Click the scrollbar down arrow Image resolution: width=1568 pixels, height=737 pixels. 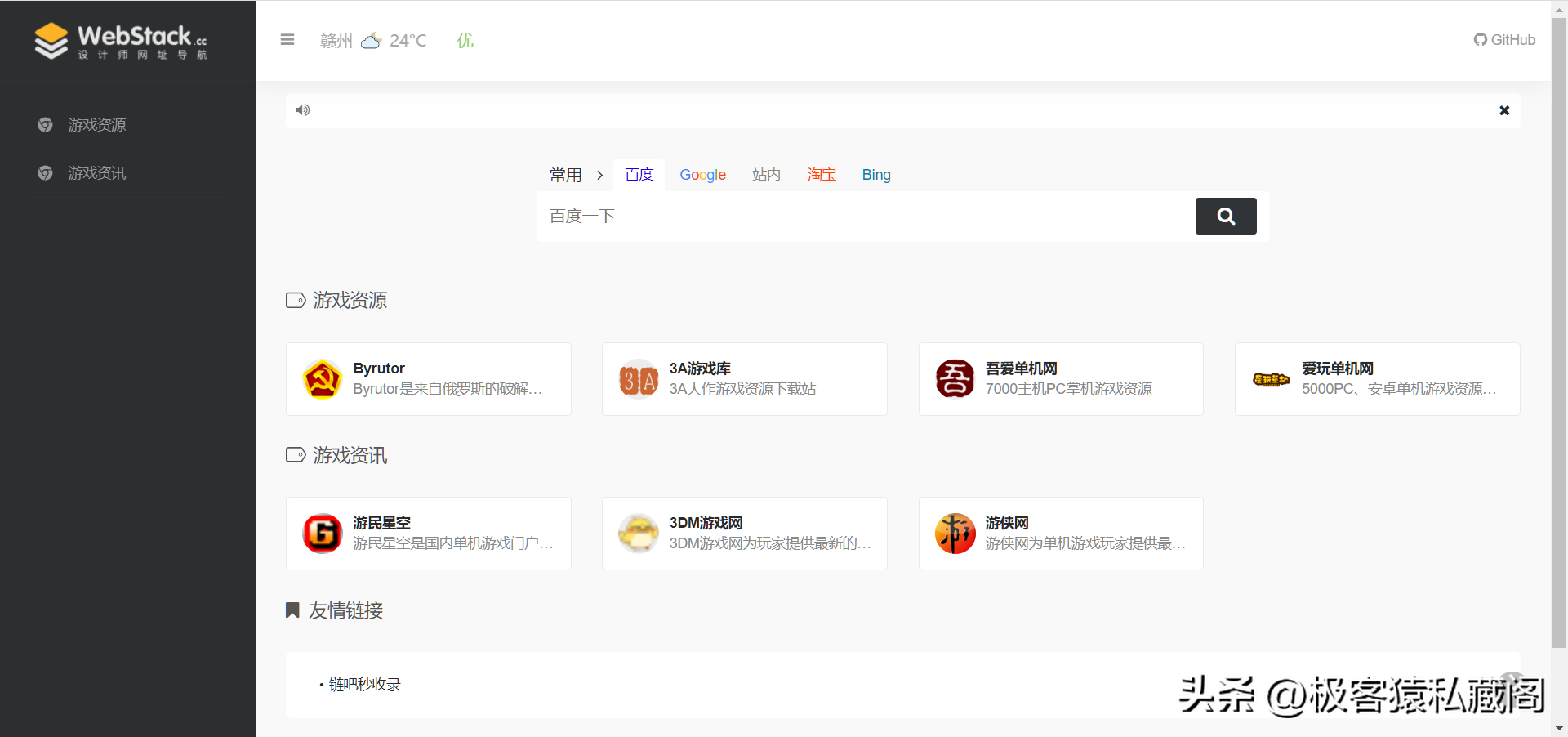[1559, 729]
